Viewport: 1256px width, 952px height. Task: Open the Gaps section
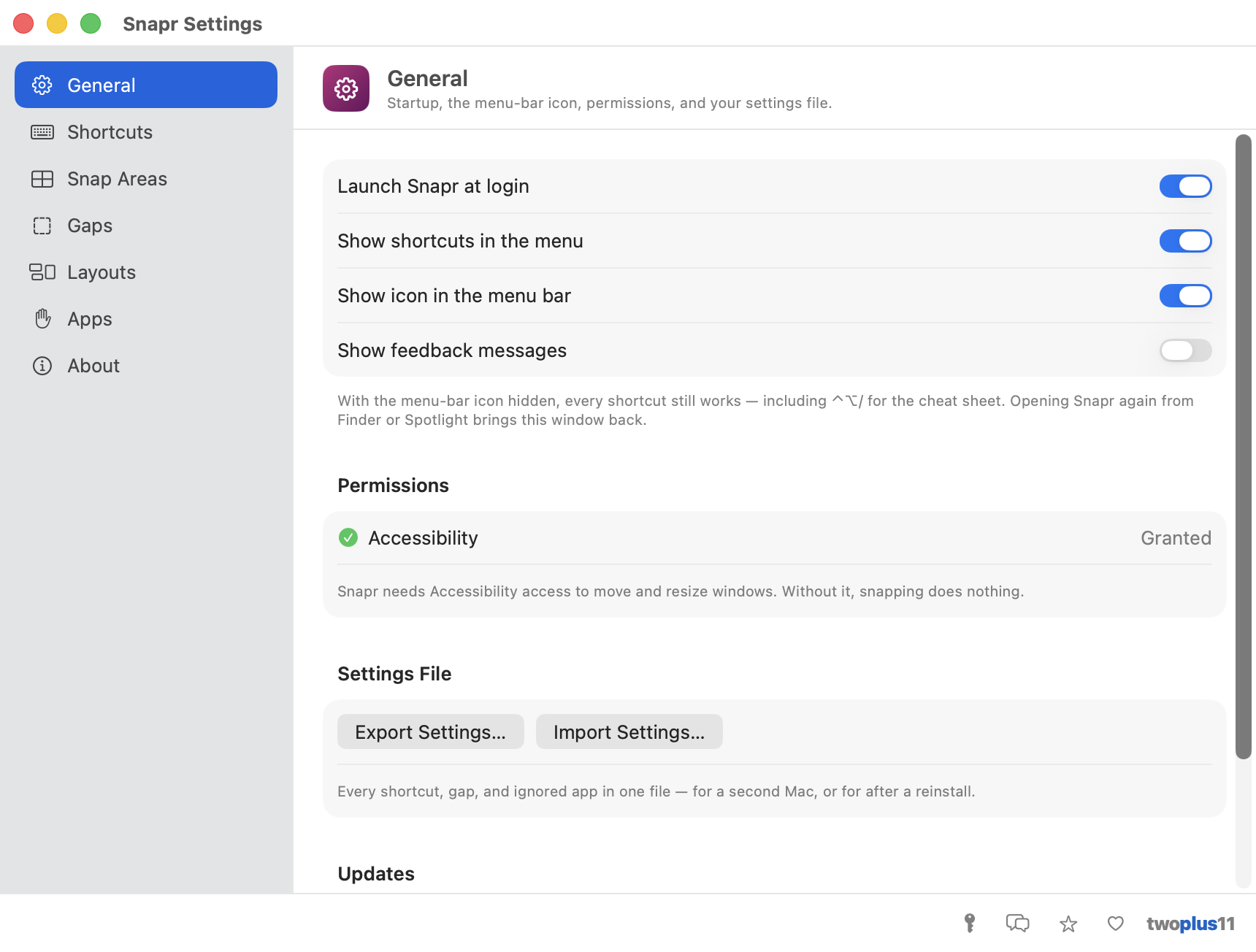point(146,226)
